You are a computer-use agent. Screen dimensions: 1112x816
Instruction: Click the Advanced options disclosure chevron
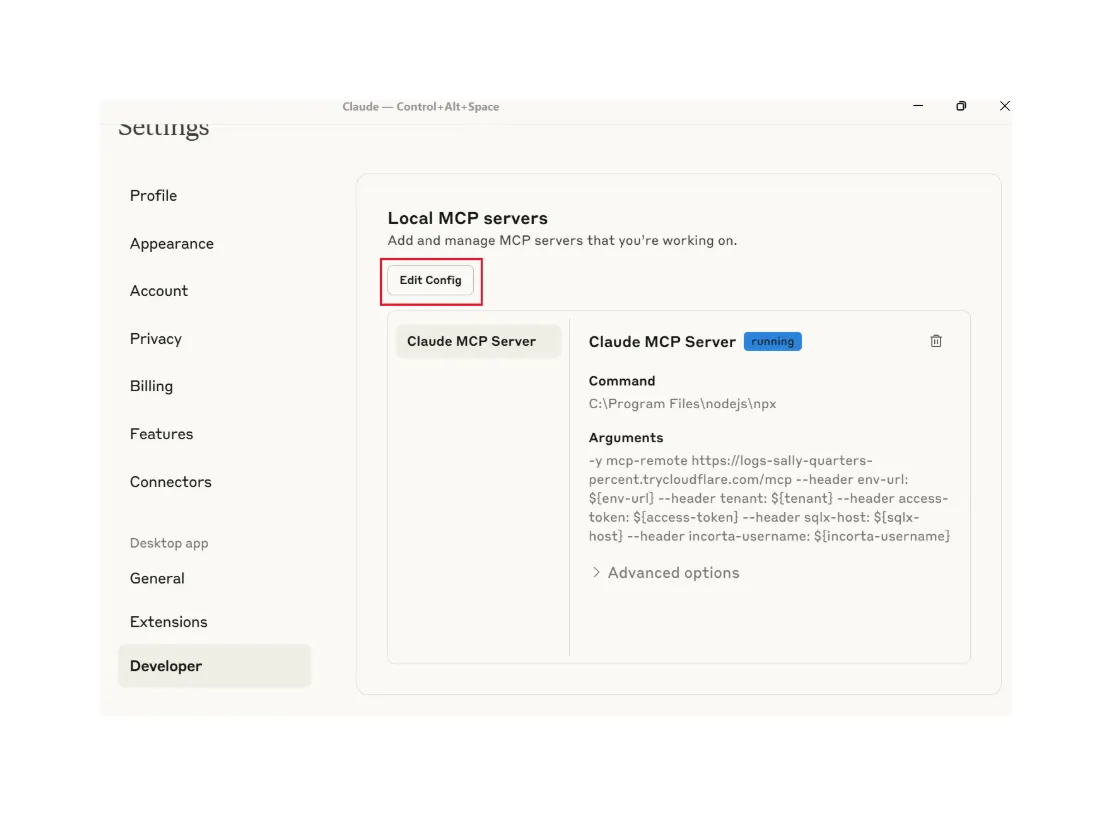[596, 572]
